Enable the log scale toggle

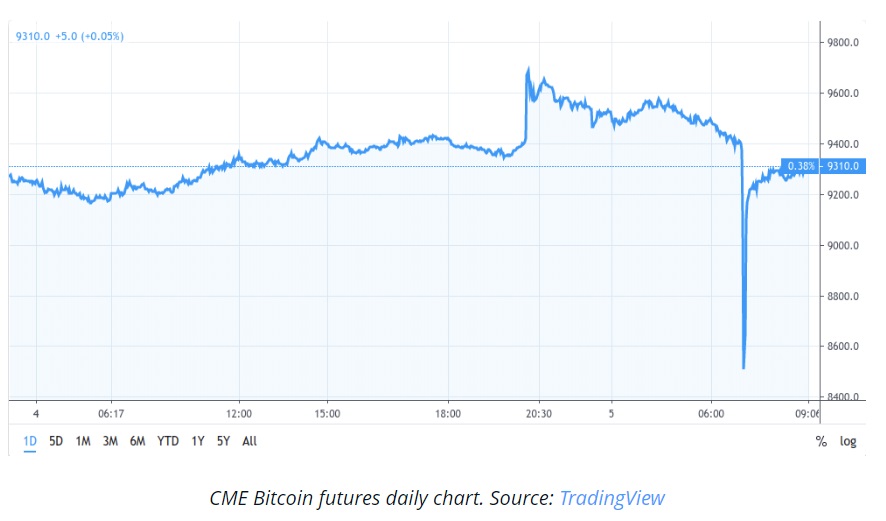pyautogui.click(x=848, y=441)
